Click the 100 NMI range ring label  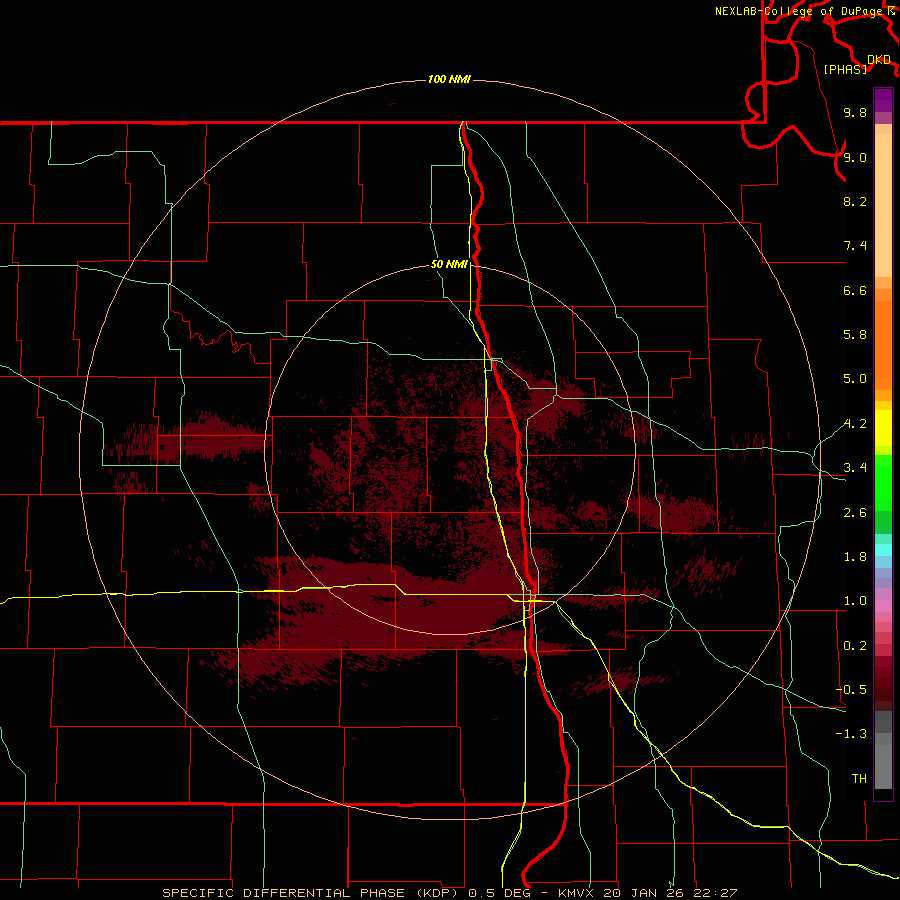[x=449, y=79]
